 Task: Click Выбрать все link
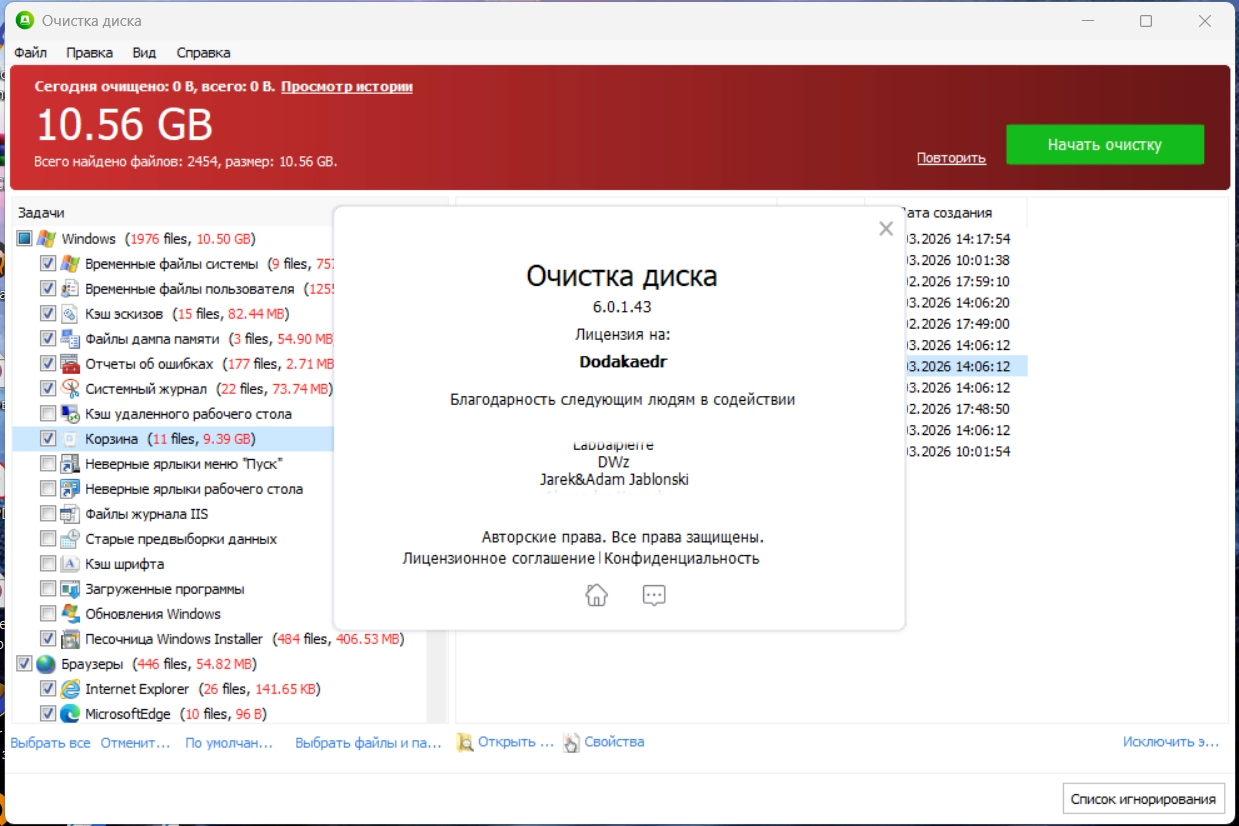(x=50, y=743)
